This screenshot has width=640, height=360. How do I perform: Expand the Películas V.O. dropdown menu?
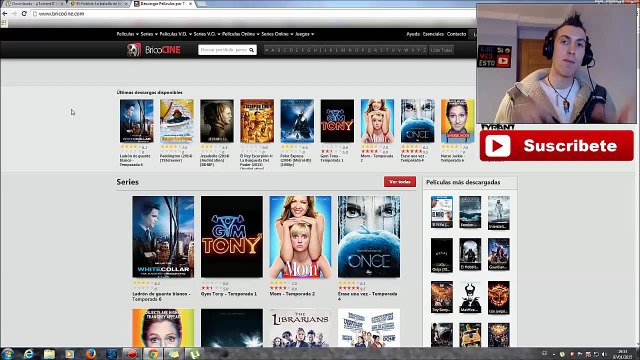pos(175,34)
